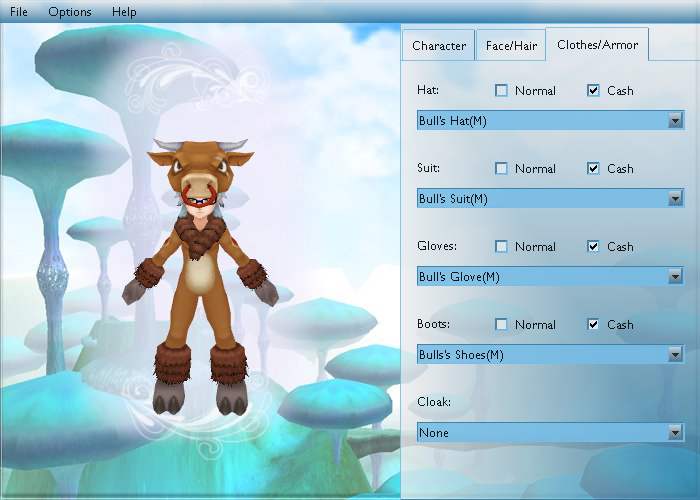Open the Bull's Hat(M) dropdown arrow
Image resolution: width=700 pixels, height=500 pixels.
tap(675, 121)
